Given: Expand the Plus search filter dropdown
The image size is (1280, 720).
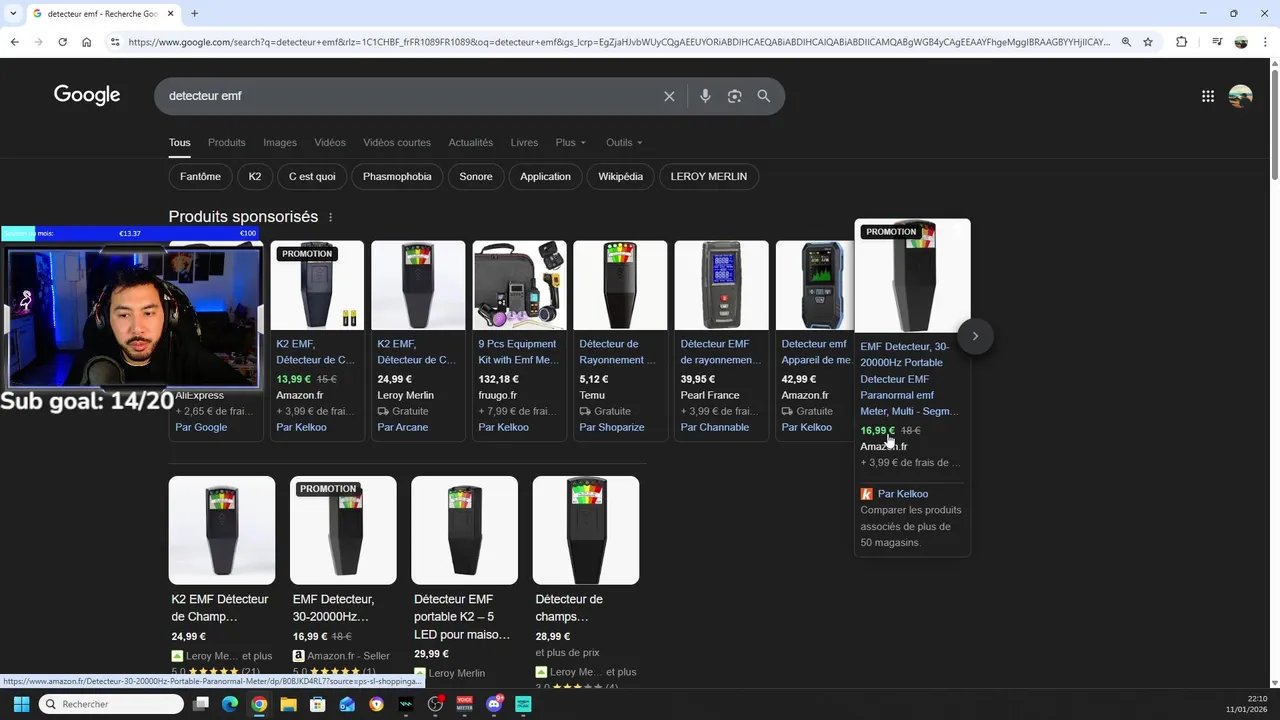Looking at the screenshot, I should [571, 142].
